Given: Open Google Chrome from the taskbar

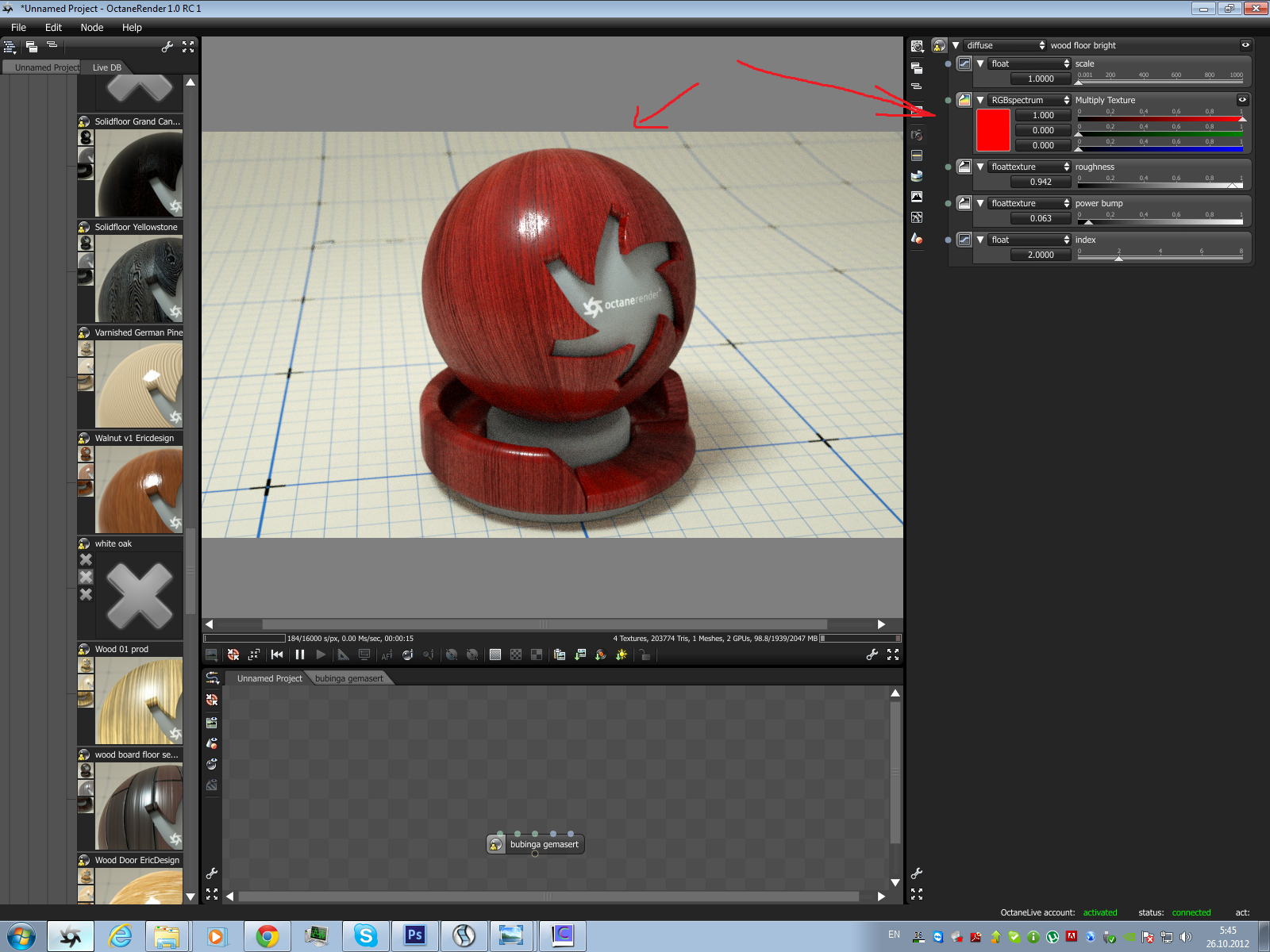Looking at the screenshot, I should (x=267, y=936).
